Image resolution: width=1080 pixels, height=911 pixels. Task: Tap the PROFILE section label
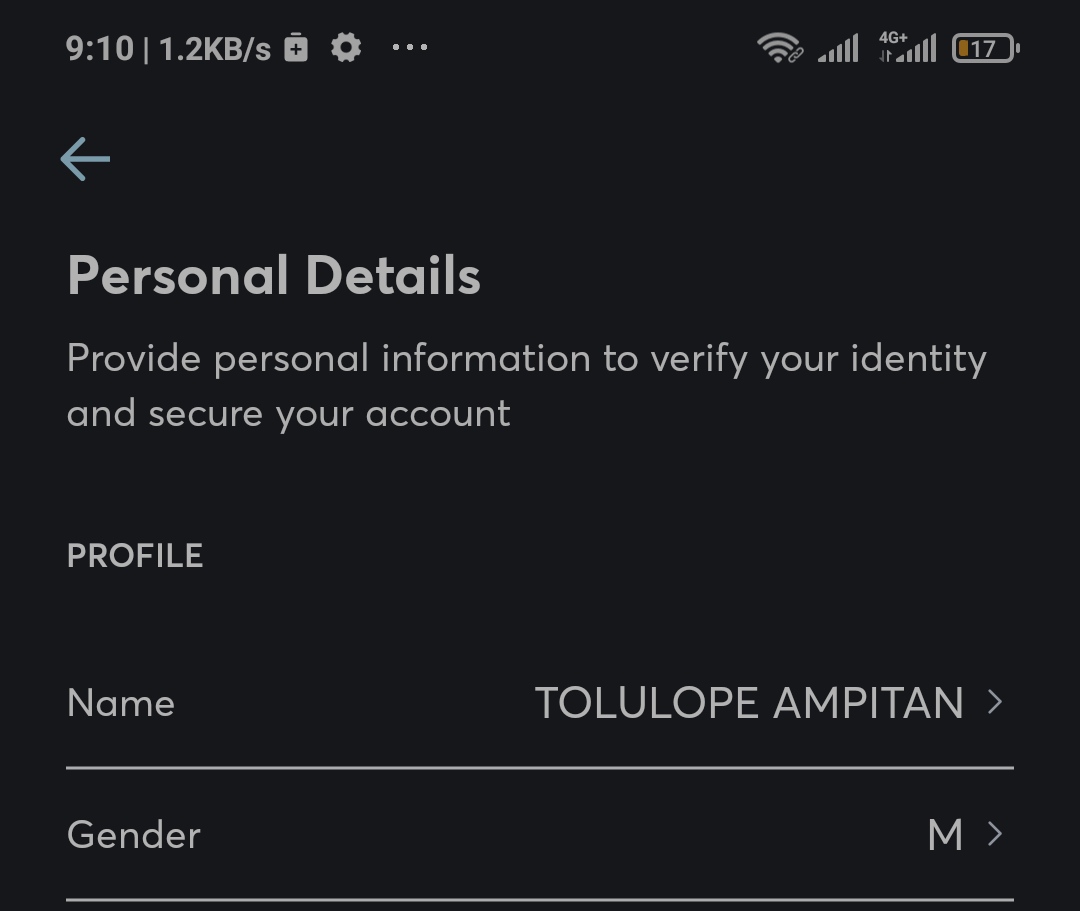tap(135, 556)
